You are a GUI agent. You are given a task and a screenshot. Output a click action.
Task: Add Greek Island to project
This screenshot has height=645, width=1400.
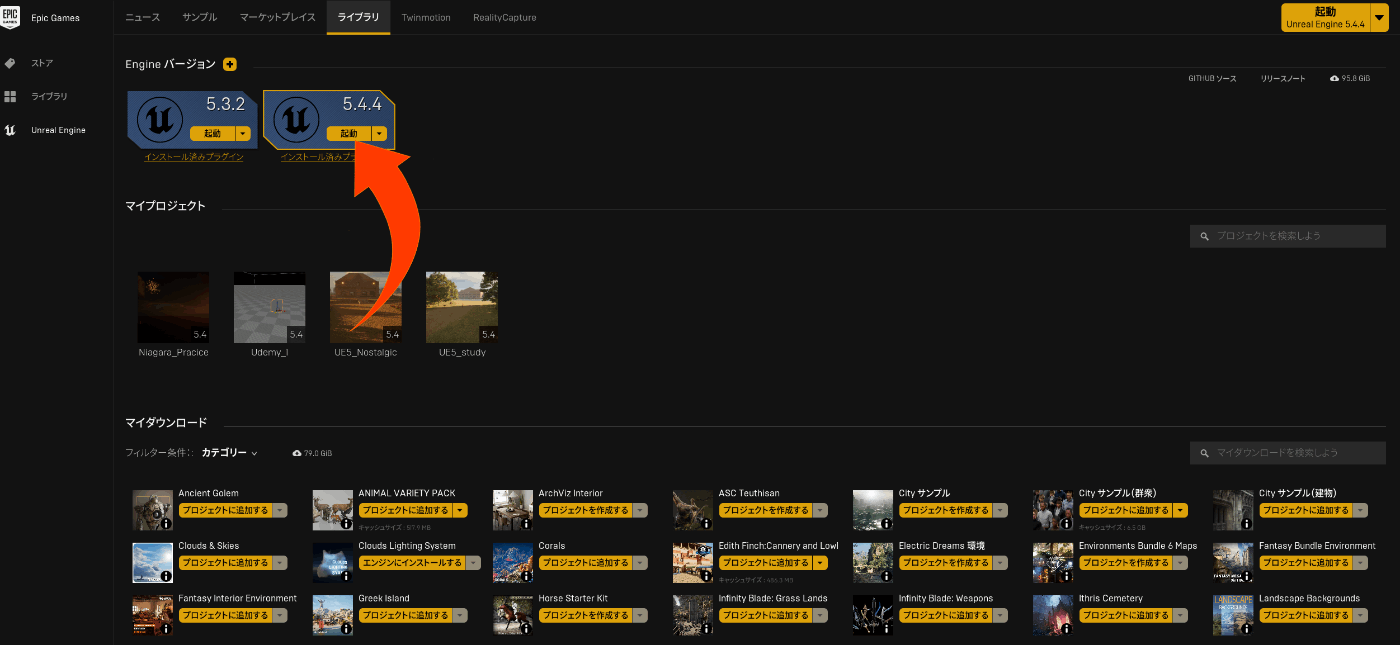pyautogui.click(x=405, y=616)
